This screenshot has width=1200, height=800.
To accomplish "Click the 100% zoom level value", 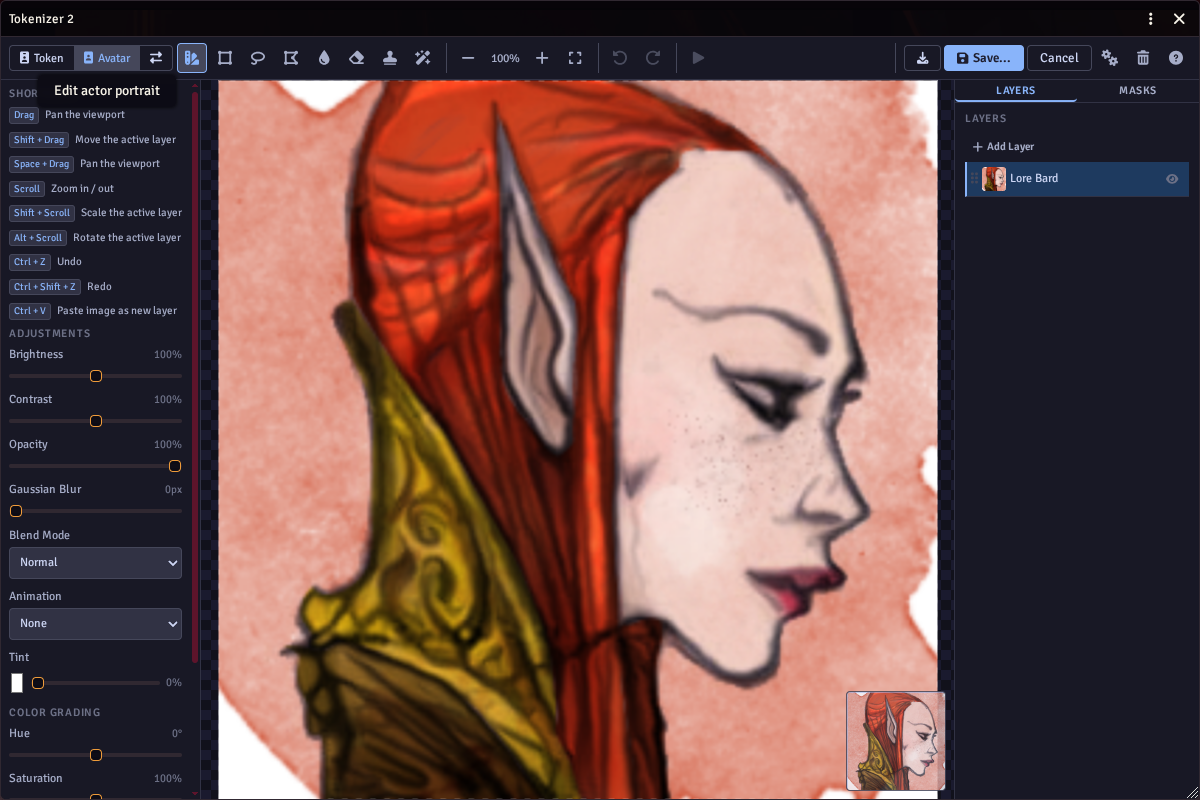I will pyautogui.click(x=505, y=59).
